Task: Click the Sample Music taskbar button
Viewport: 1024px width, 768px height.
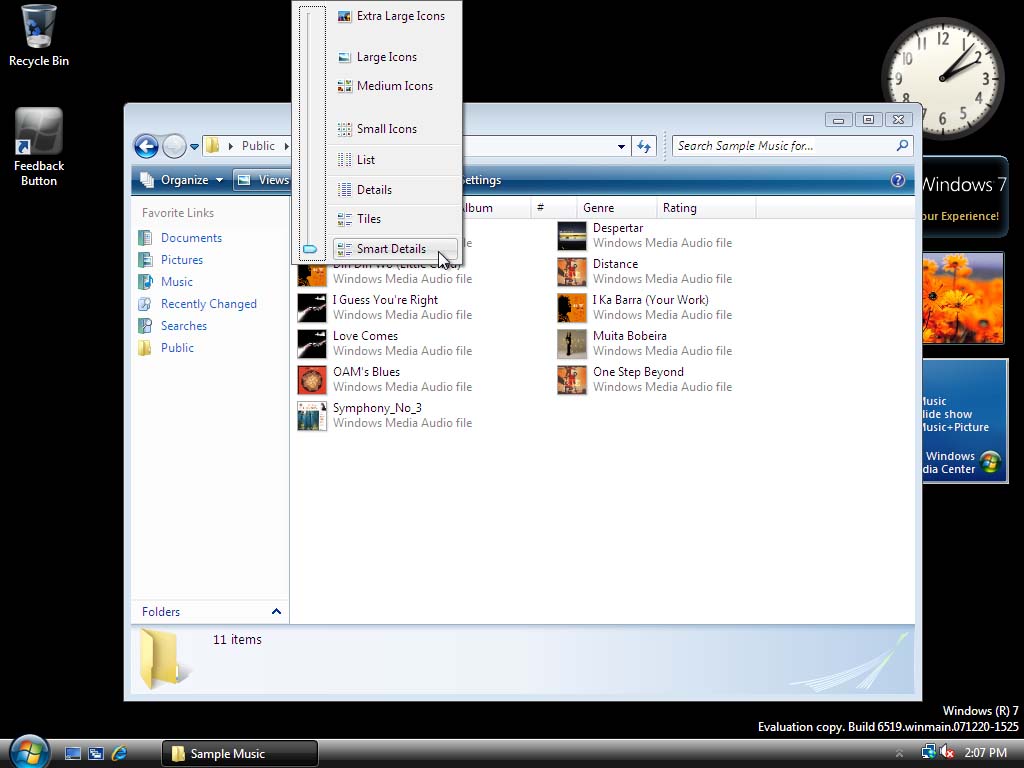Action: tap(240, 754)
